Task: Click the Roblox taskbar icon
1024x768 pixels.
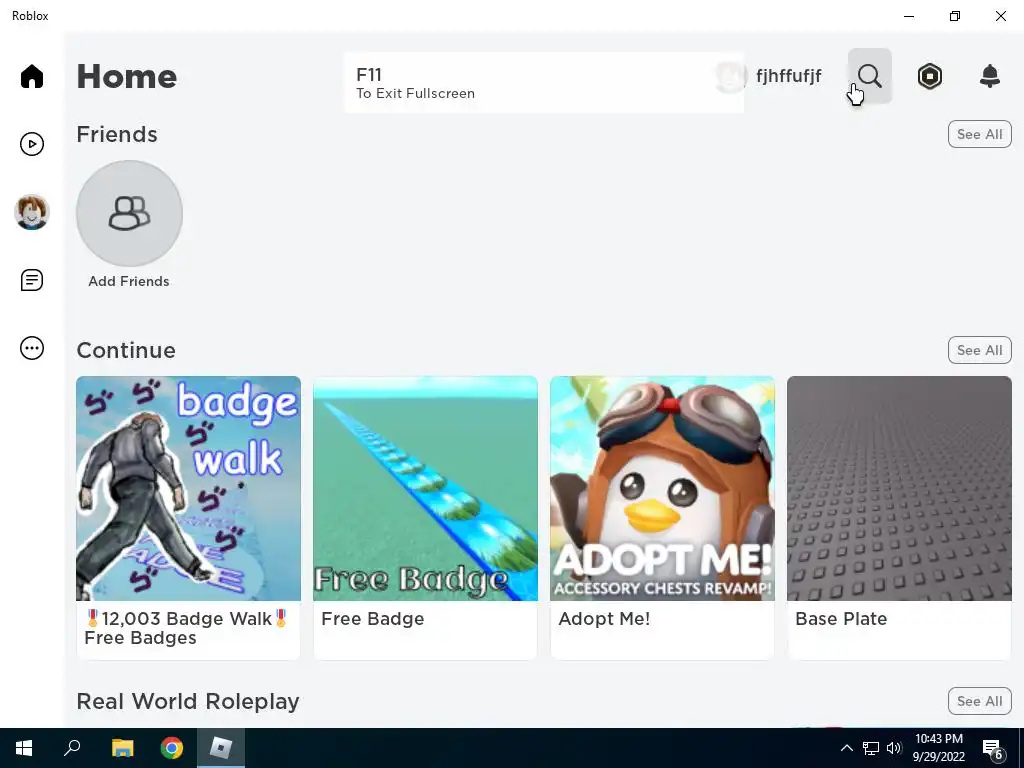Action: pyautogui.click(x=221, y=748)
